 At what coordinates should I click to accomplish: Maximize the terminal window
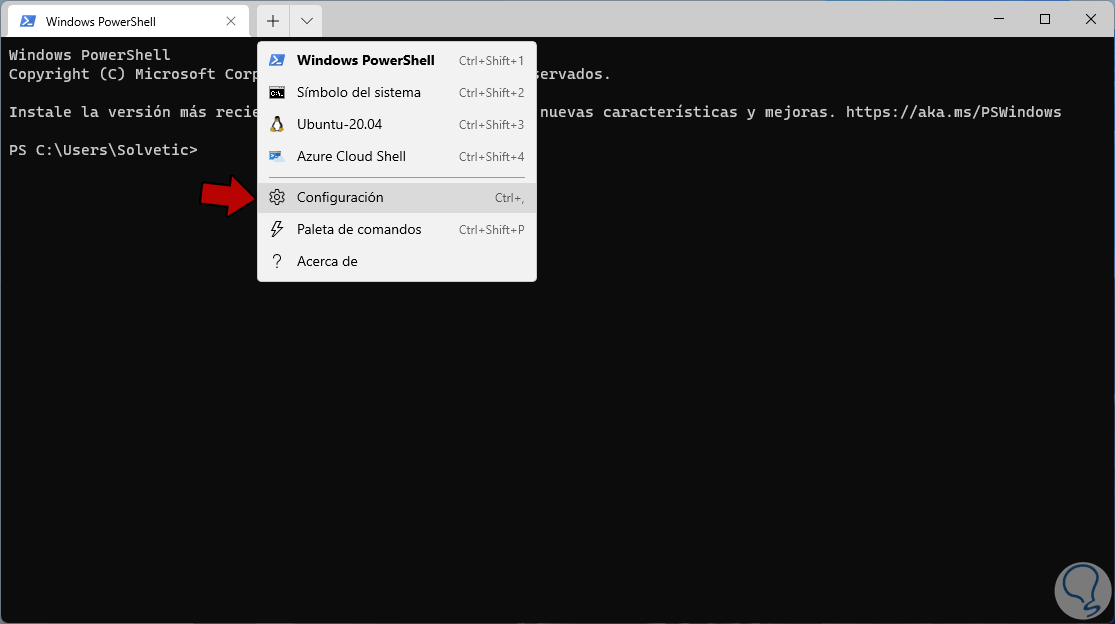1045,20
